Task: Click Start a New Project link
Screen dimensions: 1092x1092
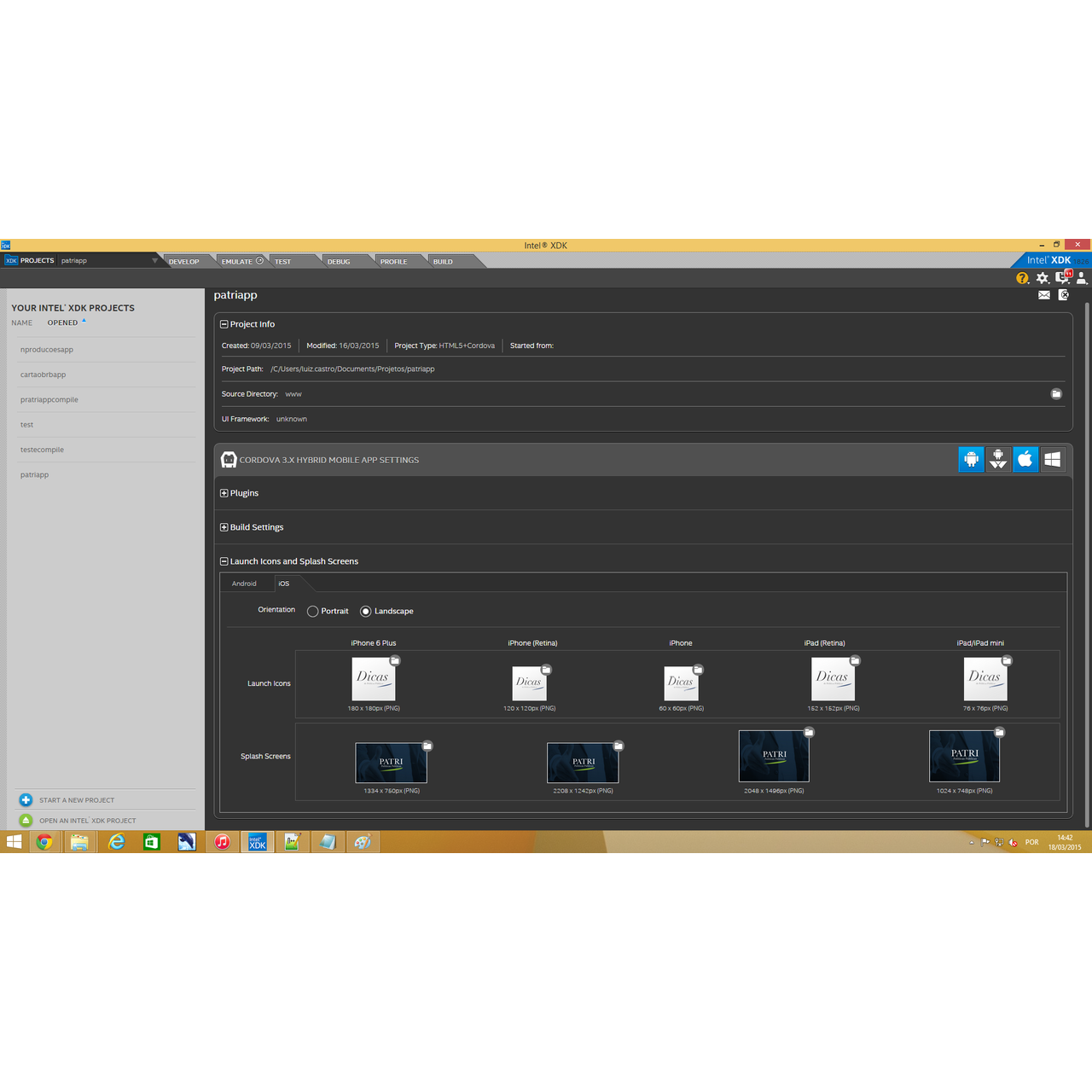Action: (x=77, y=800)
